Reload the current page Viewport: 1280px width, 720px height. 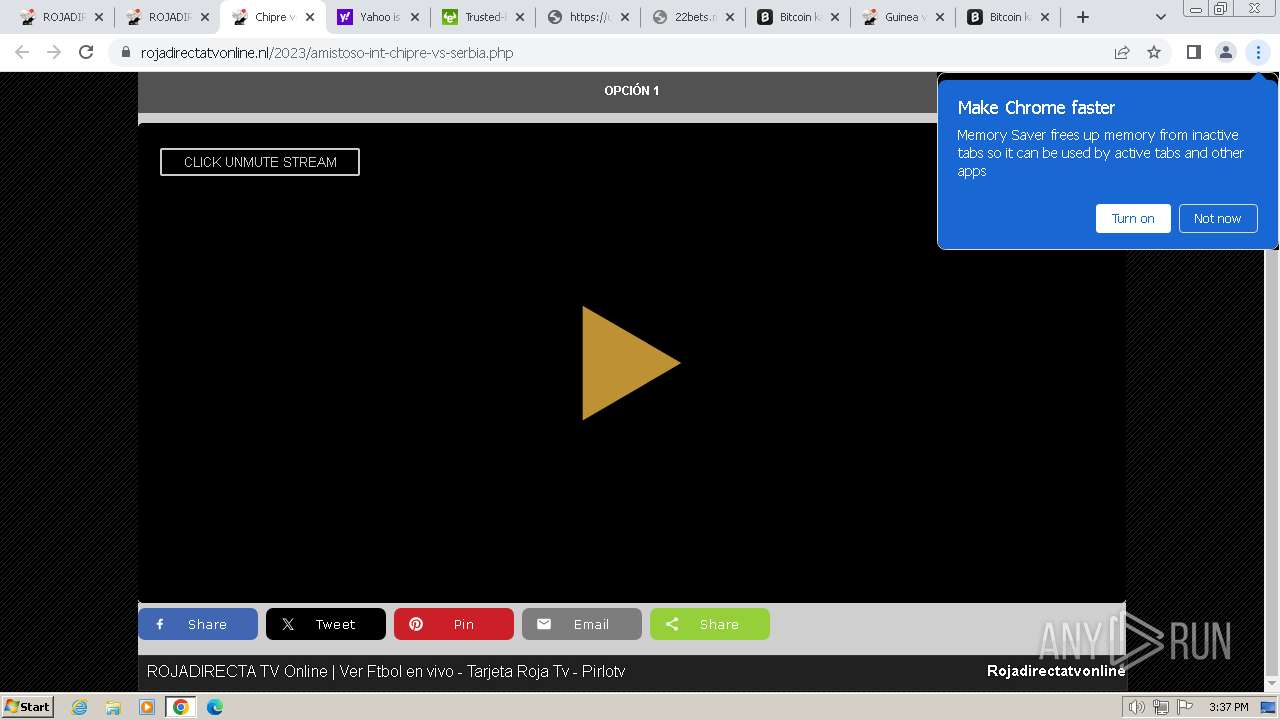(86, 52)
